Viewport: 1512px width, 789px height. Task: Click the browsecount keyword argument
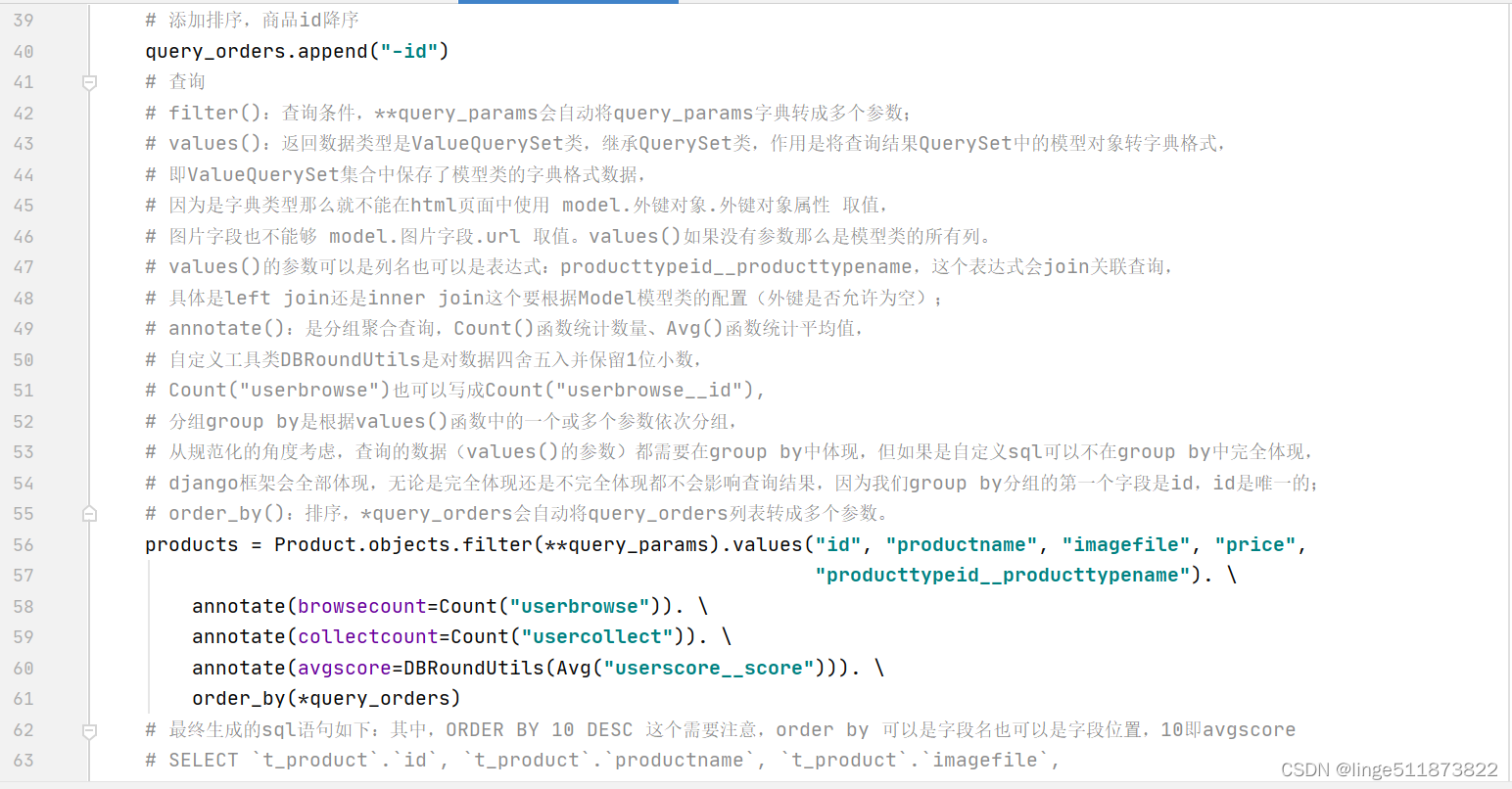tap(362, 606)
